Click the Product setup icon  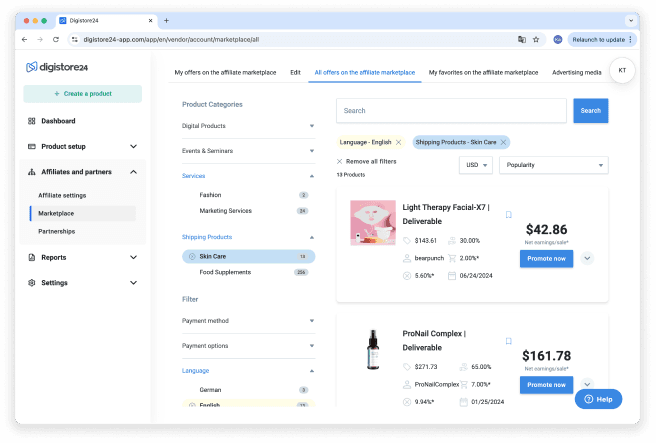point(31,146)
